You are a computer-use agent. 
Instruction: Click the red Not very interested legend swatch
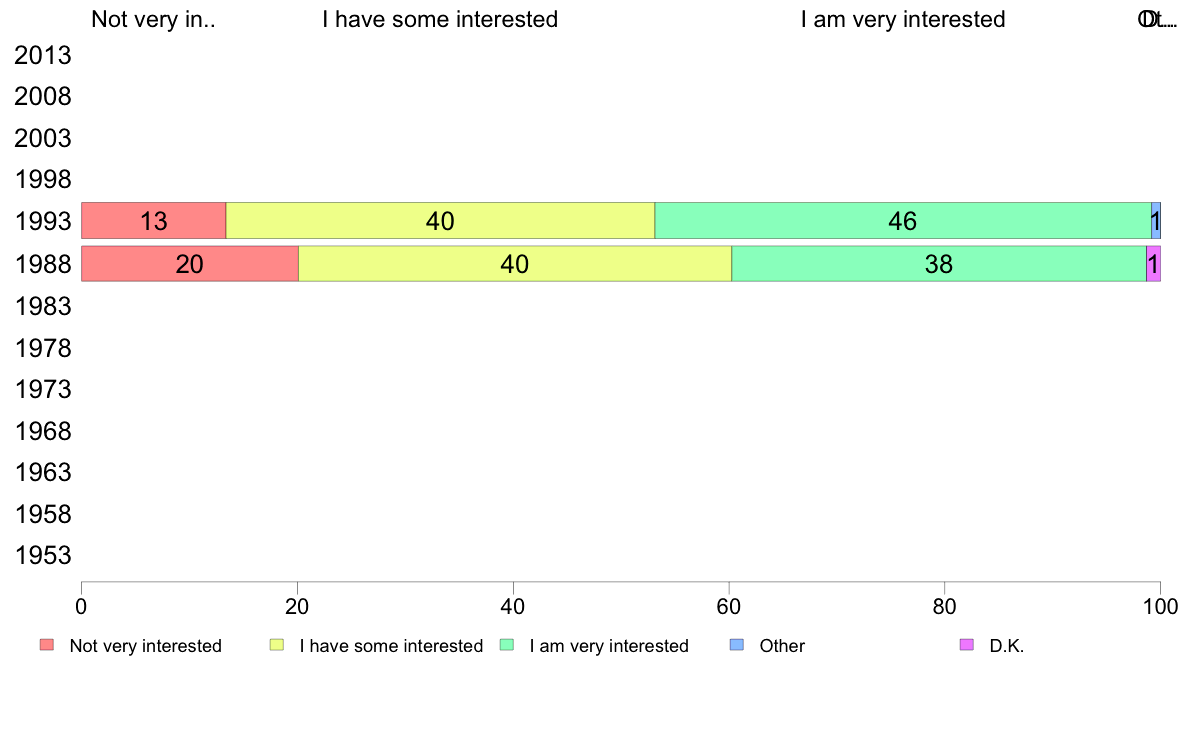tap(47, 645)
